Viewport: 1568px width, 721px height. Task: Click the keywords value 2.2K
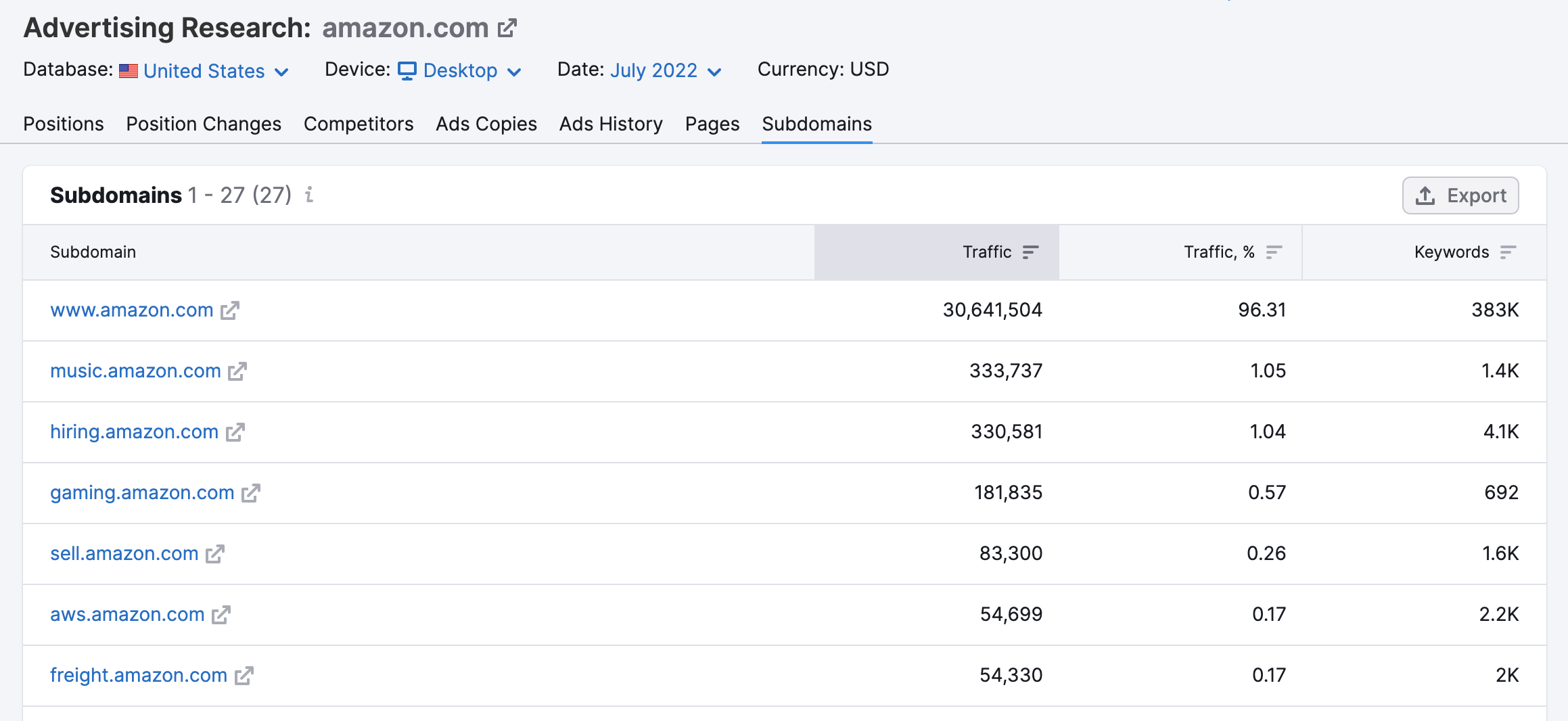click(1499, 614)
